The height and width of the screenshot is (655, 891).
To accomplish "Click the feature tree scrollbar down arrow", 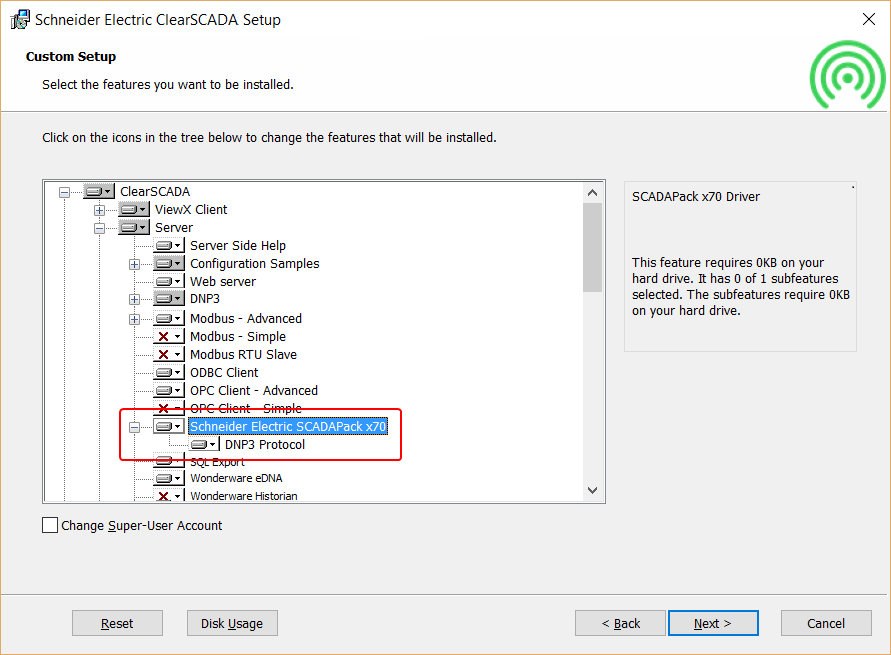I will [x=592, y=490].
